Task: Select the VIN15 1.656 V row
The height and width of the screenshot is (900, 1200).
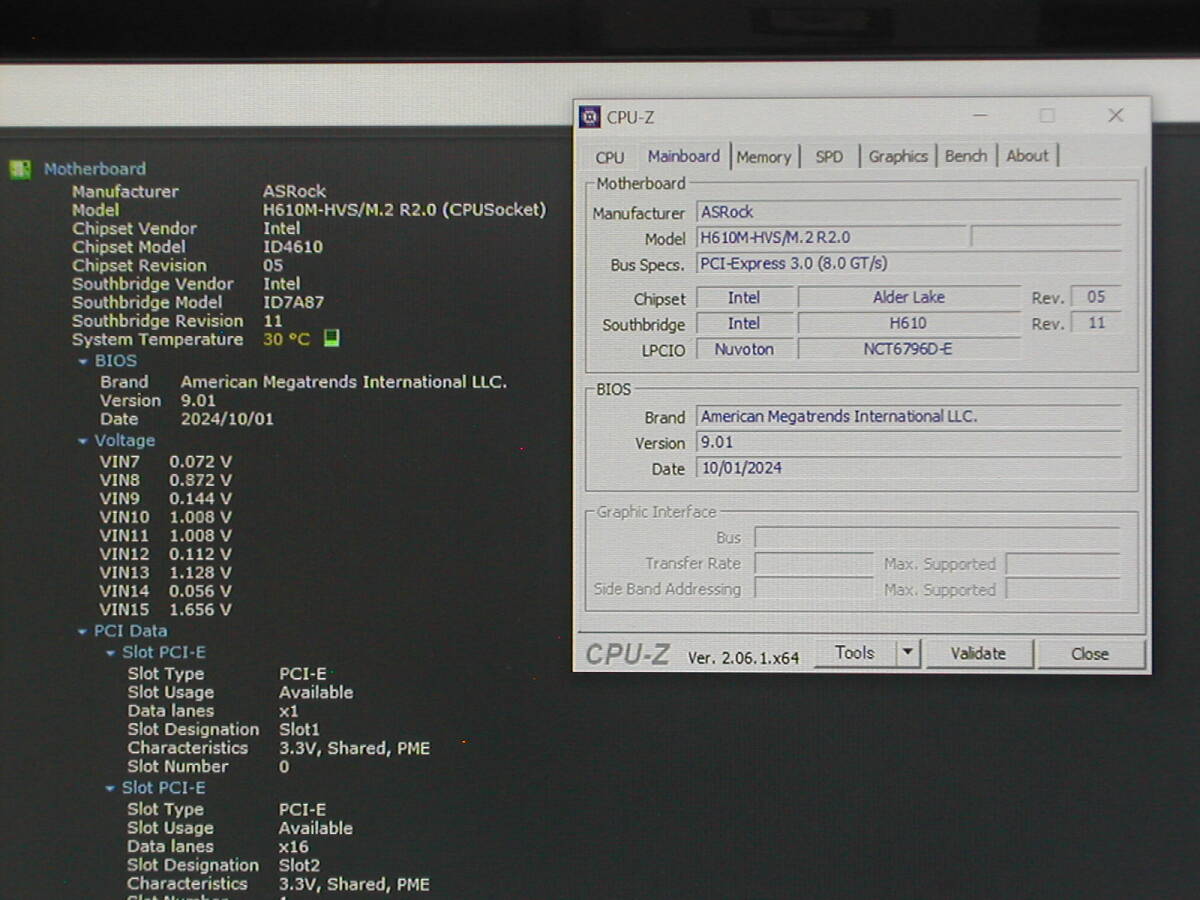Action: [165, 609]
